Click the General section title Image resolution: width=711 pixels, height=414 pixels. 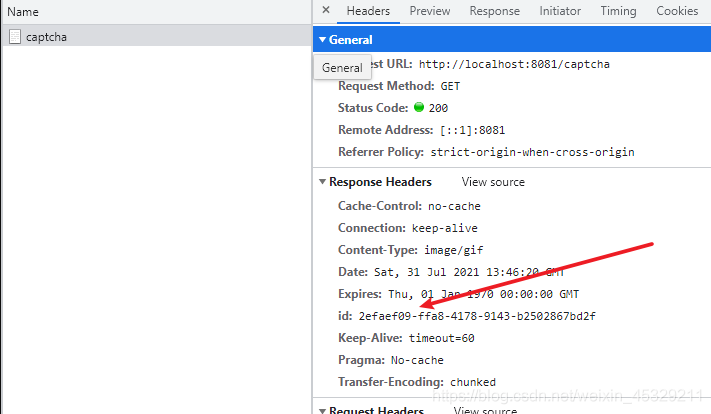(x=351, y=40)
